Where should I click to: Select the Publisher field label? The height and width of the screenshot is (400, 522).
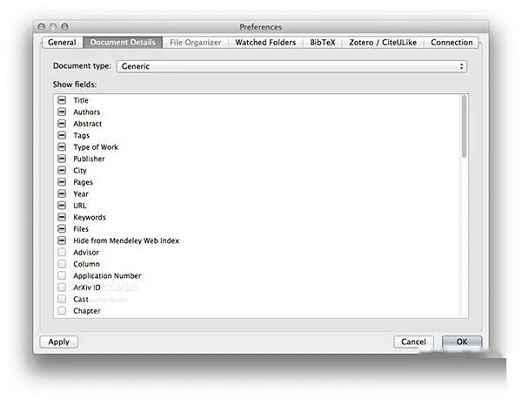tap(89, 159)
